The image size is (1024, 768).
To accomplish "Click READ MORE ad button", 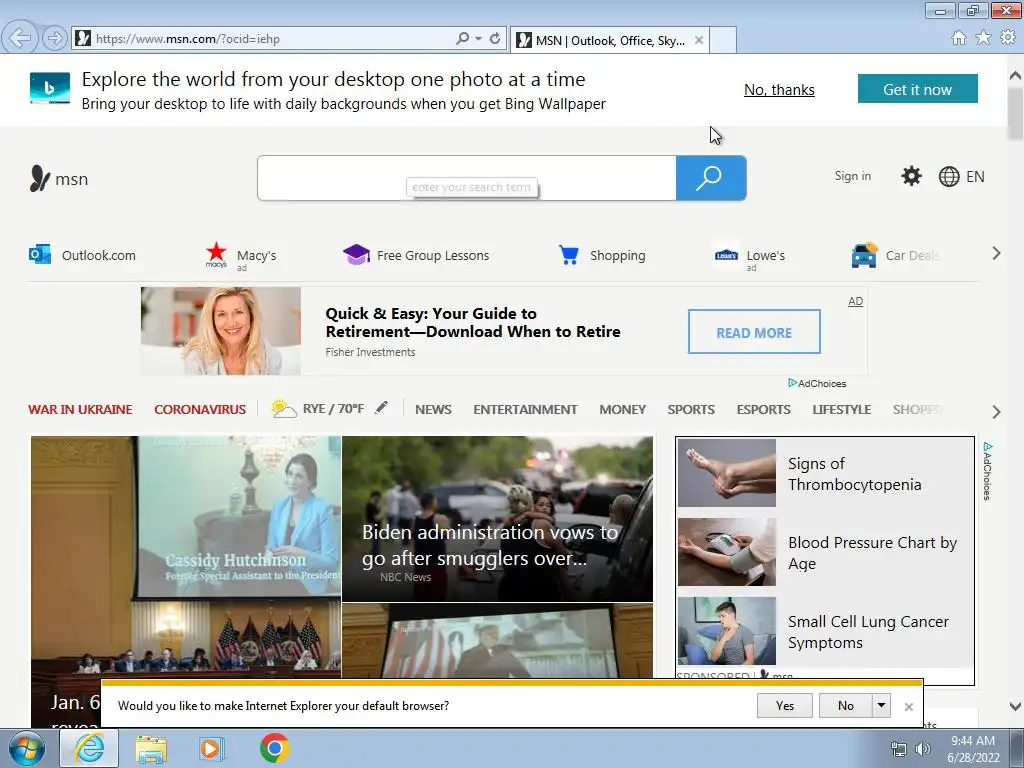I will (754, 332).
